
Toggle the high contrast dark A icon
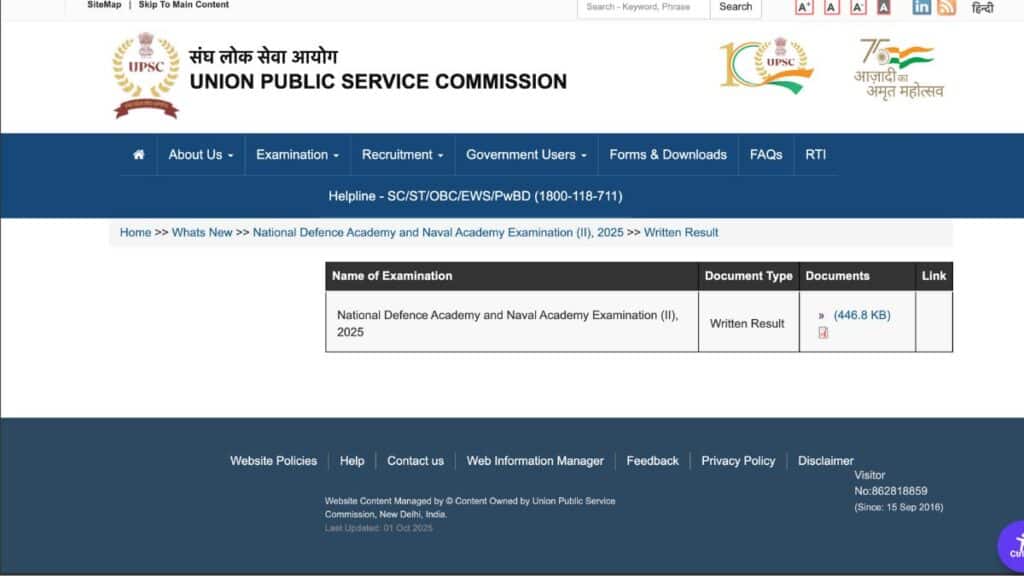point(883,7)
